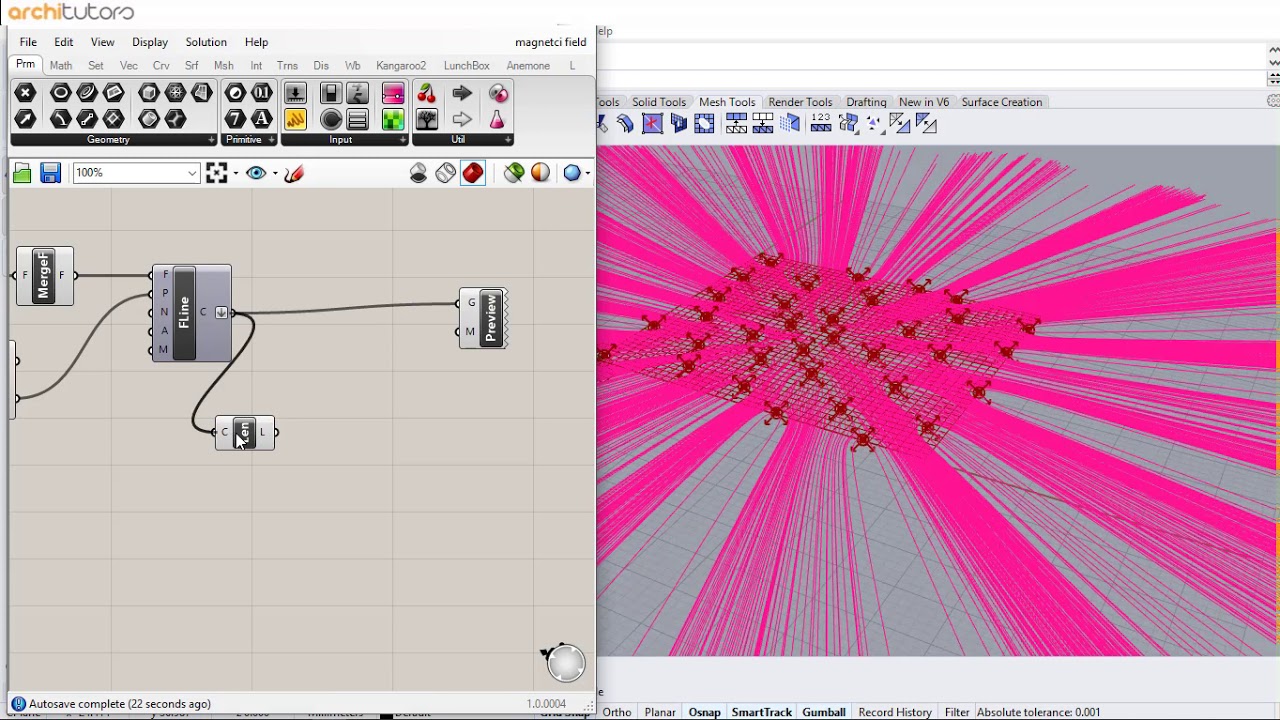Toggle Planar mode in status bar

pyautogui.click(x=660, y=712)
